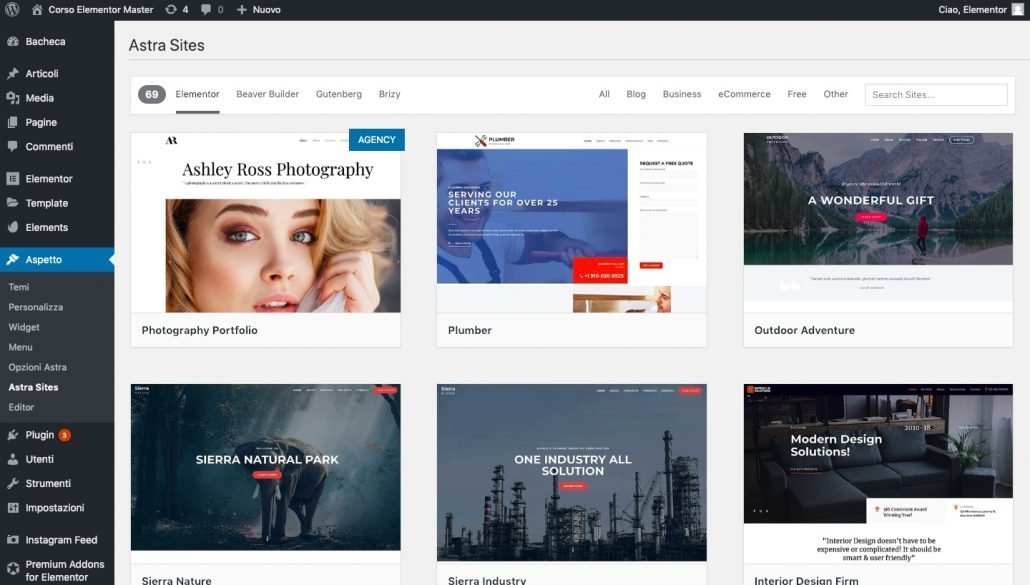Click the Media library icon
This screenshot has height=585, width=1030.
(x=12, y=98)
